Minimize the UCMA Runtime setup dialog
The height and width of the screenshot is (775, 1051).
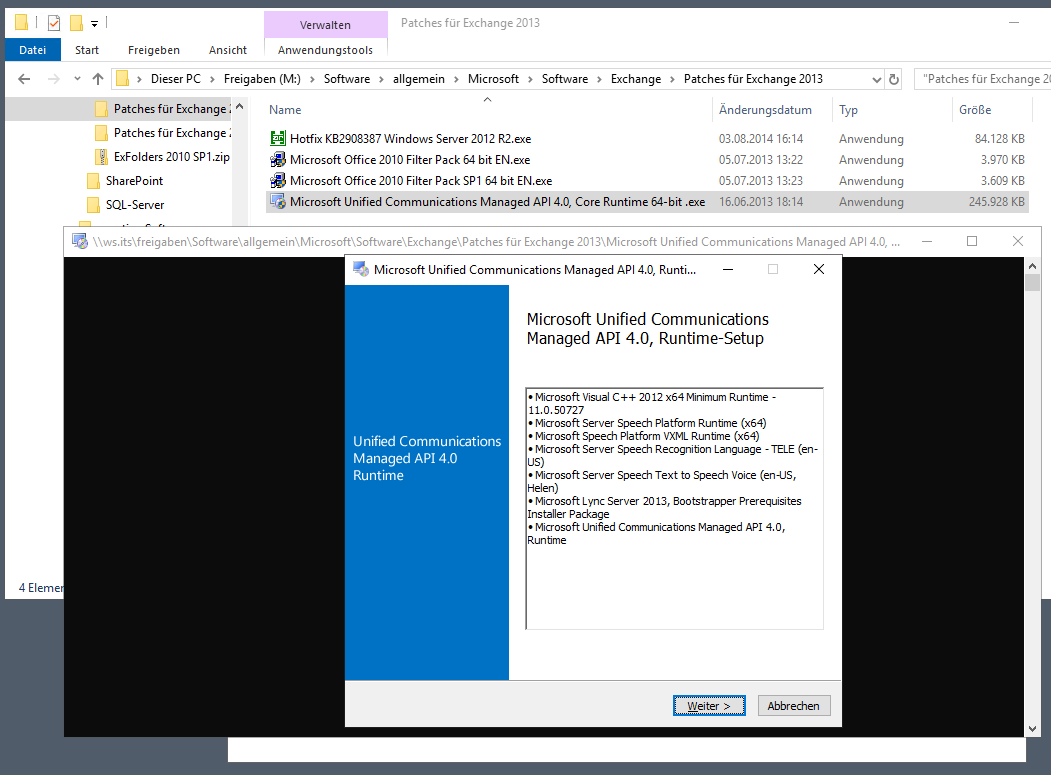click(728, 270)
